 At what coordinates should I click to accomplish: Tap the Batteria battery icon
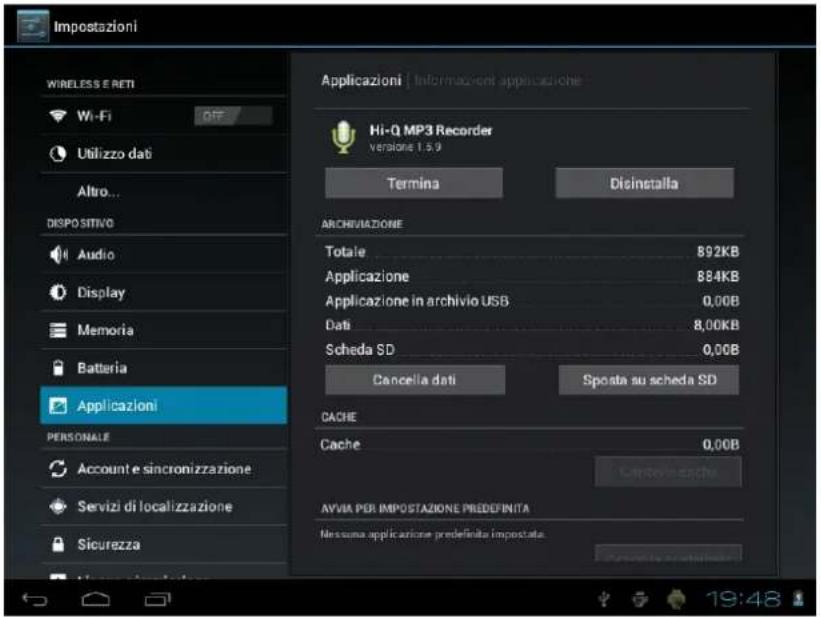(x=58, y=368)
